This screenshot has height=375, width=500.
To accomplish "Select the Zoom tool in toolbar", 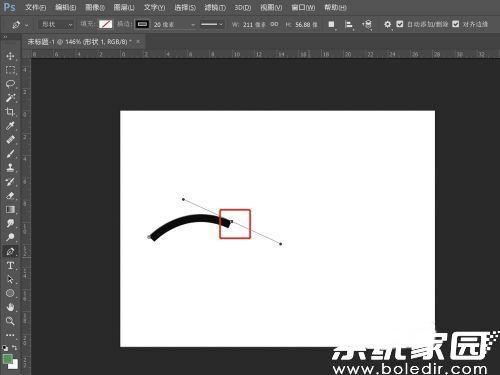I will [10, 321].
